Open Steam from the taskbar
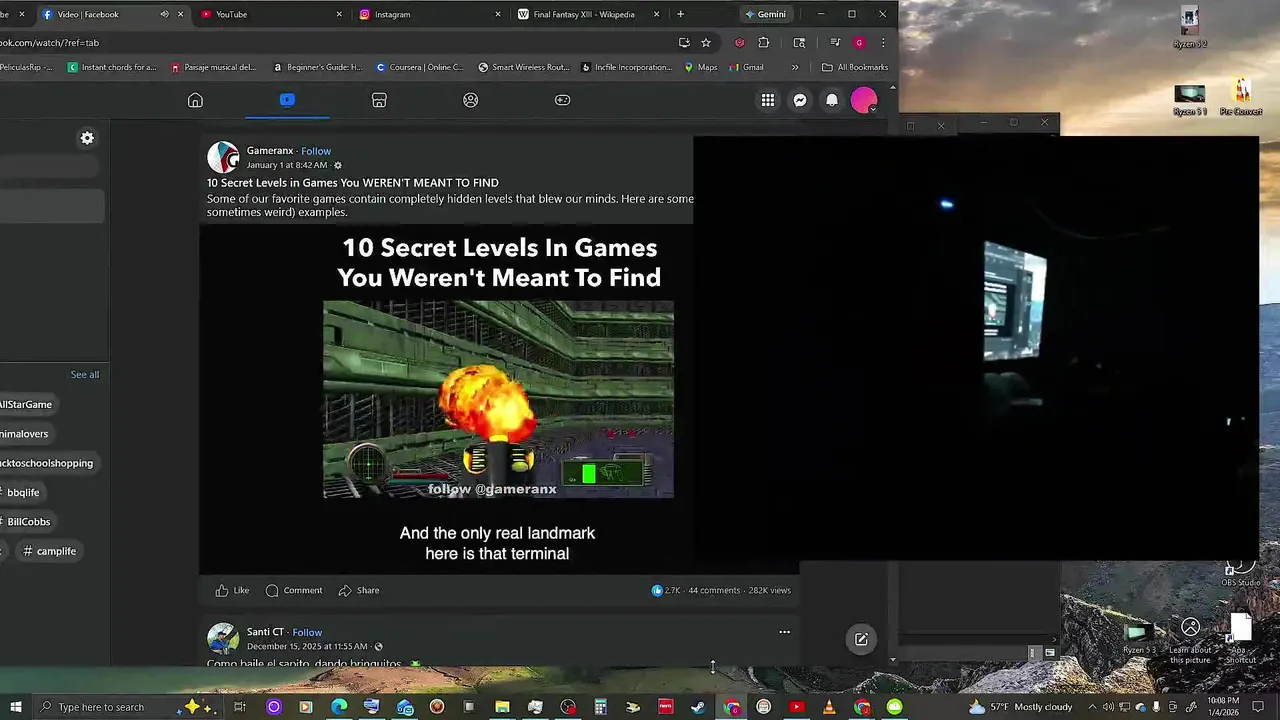Image resolution: width=1280 pixels, height=720 pixels. 697,707
